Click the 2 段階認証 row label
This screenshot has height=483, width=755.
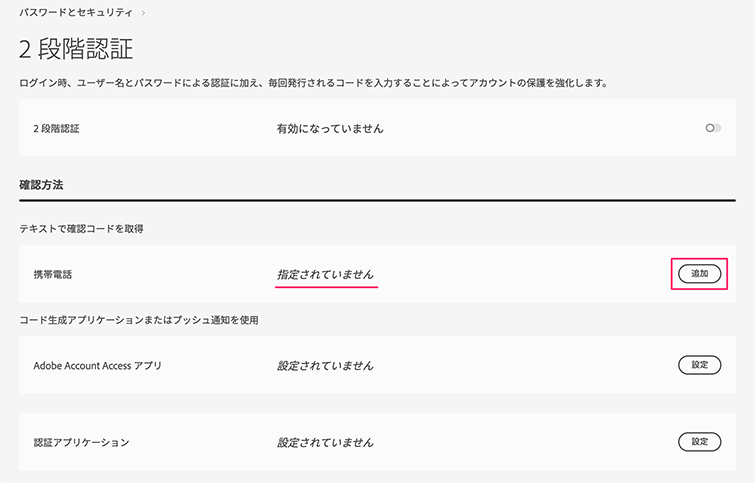[56, 129]
